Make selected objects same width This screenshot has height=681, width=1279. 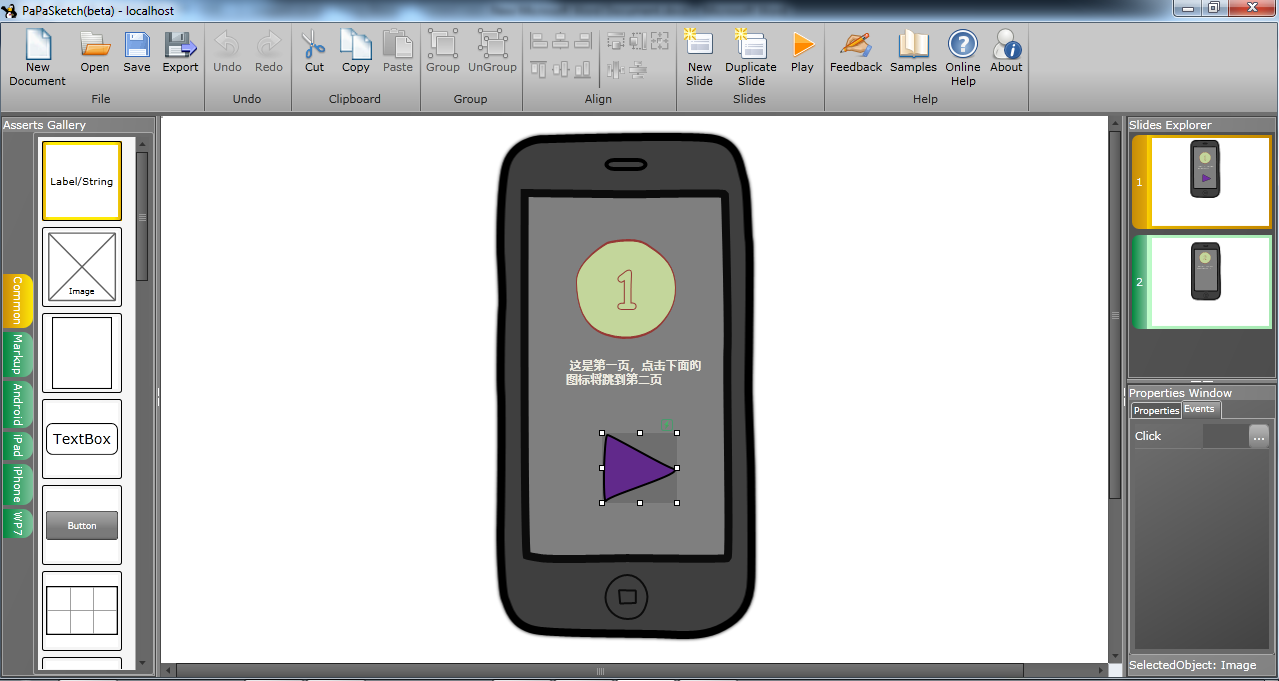tap(616, 41)
